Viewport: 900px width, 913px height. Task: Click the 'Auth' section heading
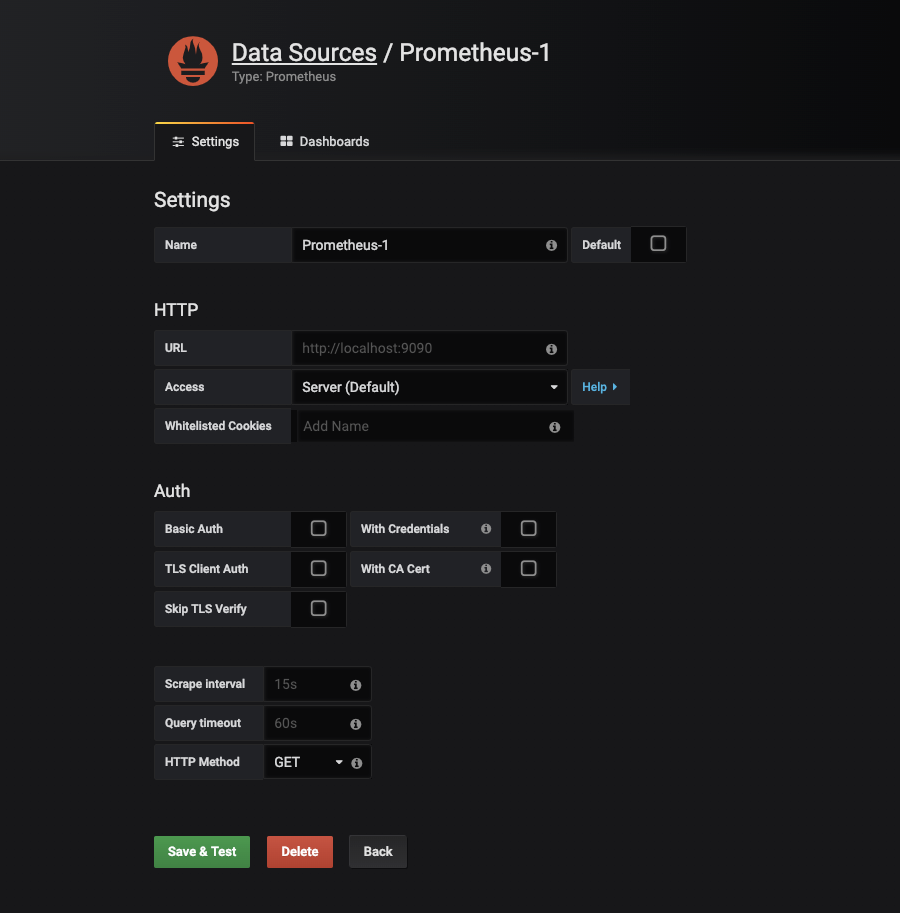(x=172, y=491)
